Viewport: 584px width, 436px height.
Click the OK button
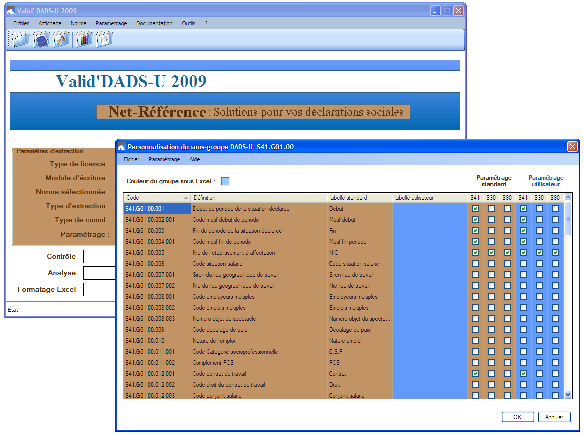point(518,417)
